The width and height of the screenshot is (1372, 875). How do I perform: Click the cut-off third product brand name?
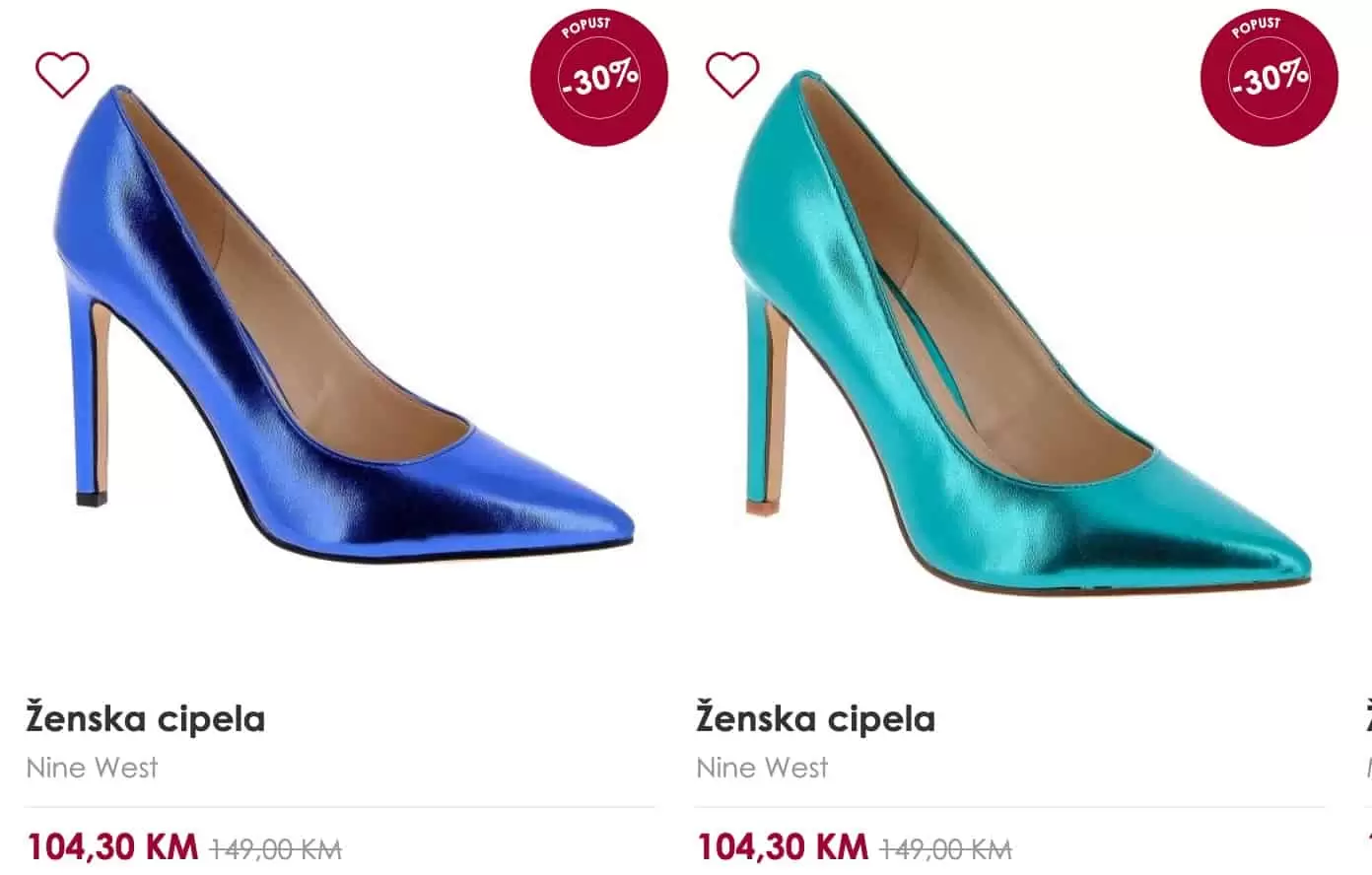1369,768
